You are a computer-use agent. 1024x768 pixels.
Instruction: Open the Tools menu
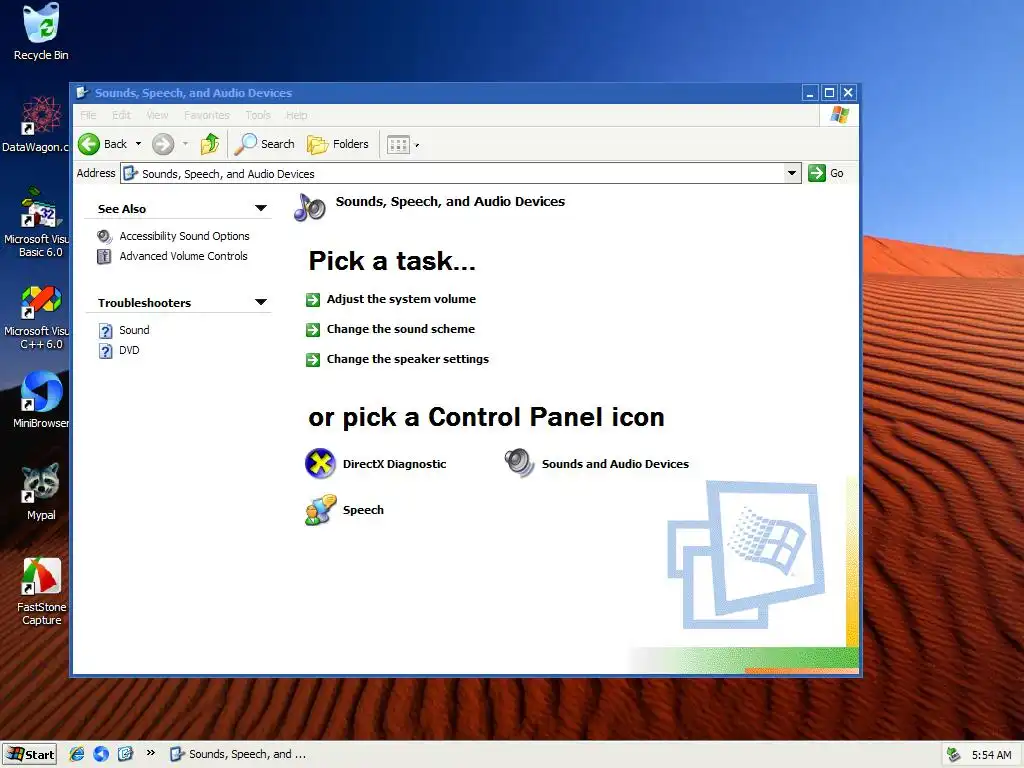258,115
